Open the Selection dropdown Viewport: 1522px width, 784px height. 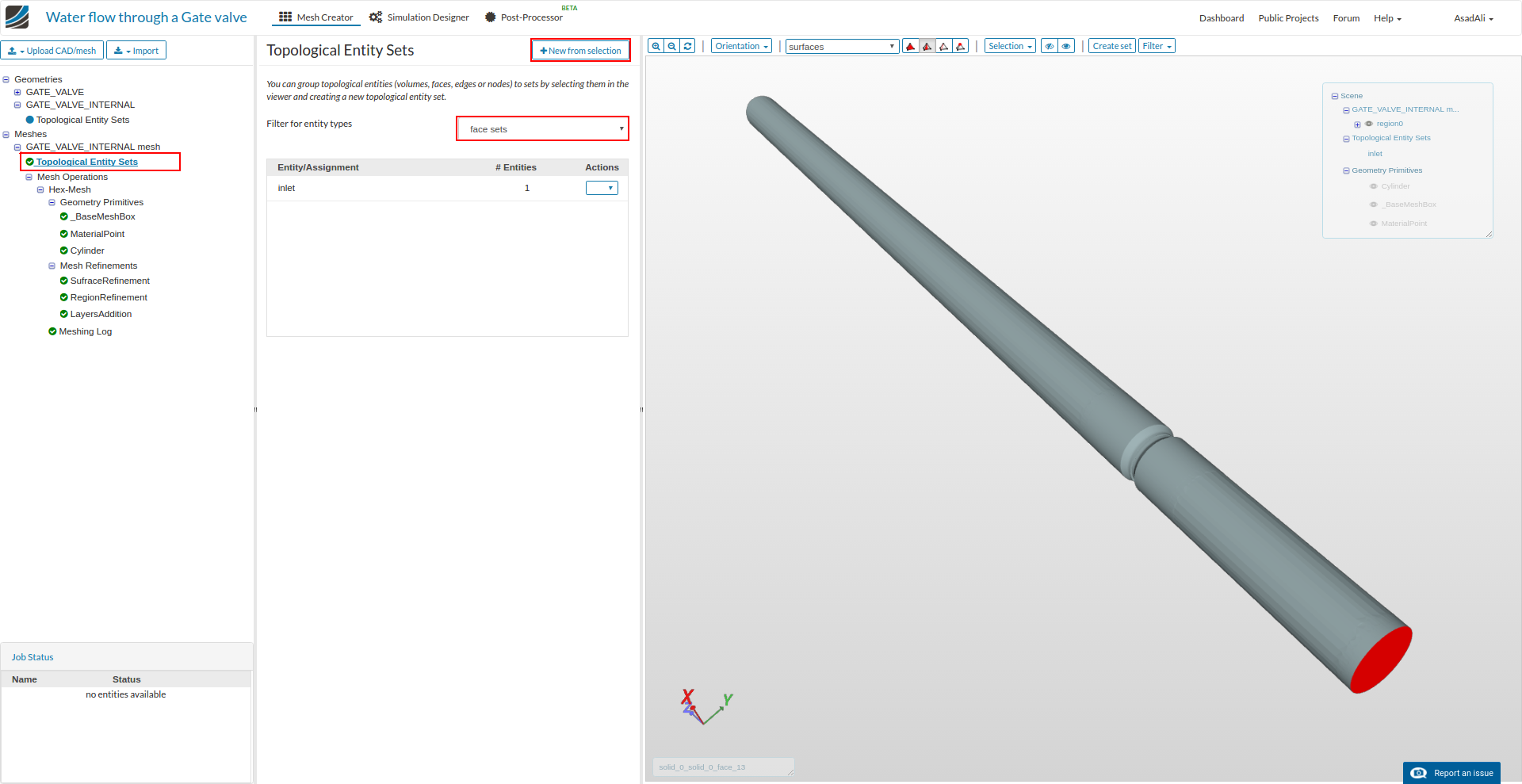[1010, 46]
